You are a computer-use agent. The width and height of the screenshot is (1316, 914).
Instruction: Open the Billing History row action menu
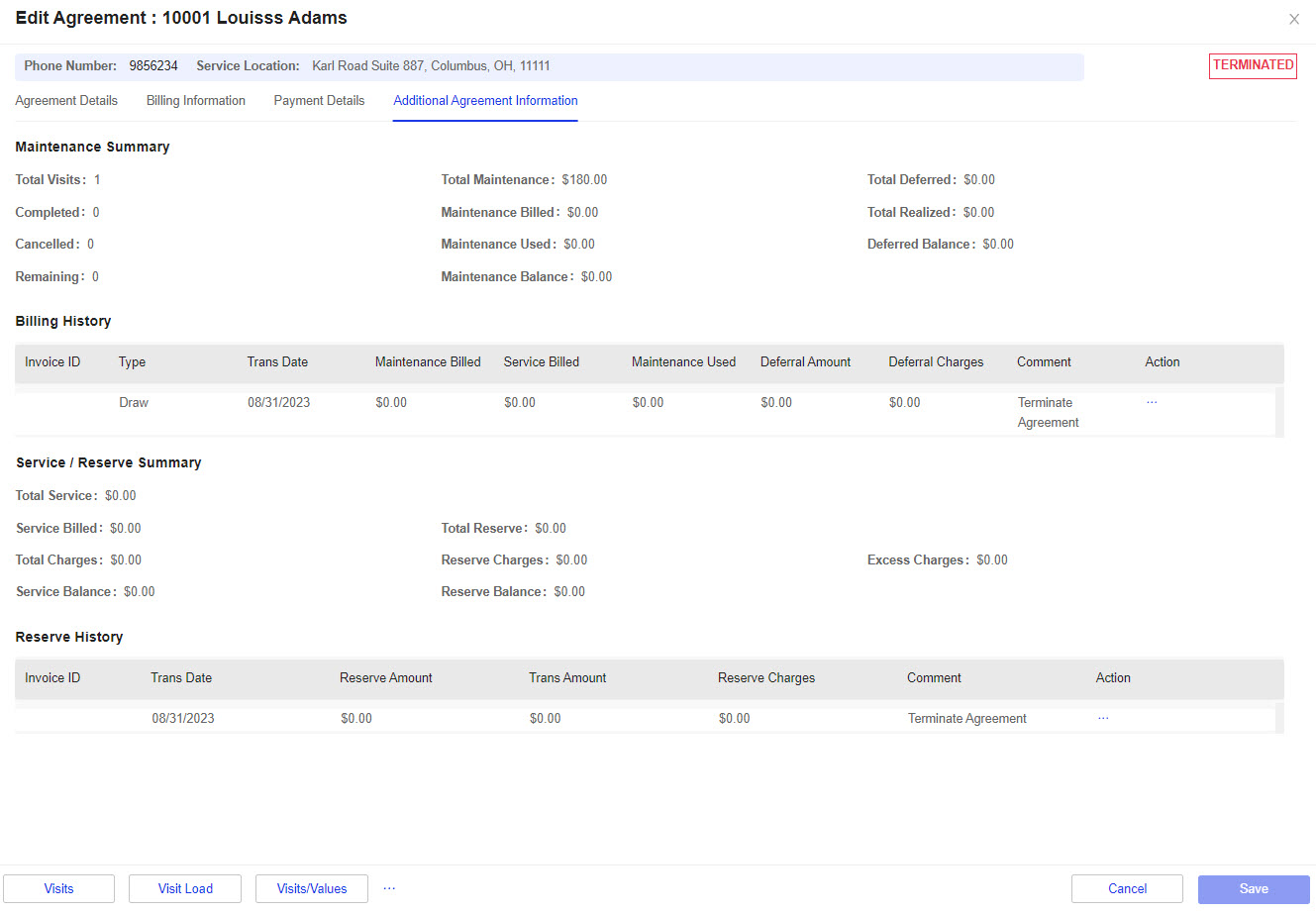click(1152, 402)
